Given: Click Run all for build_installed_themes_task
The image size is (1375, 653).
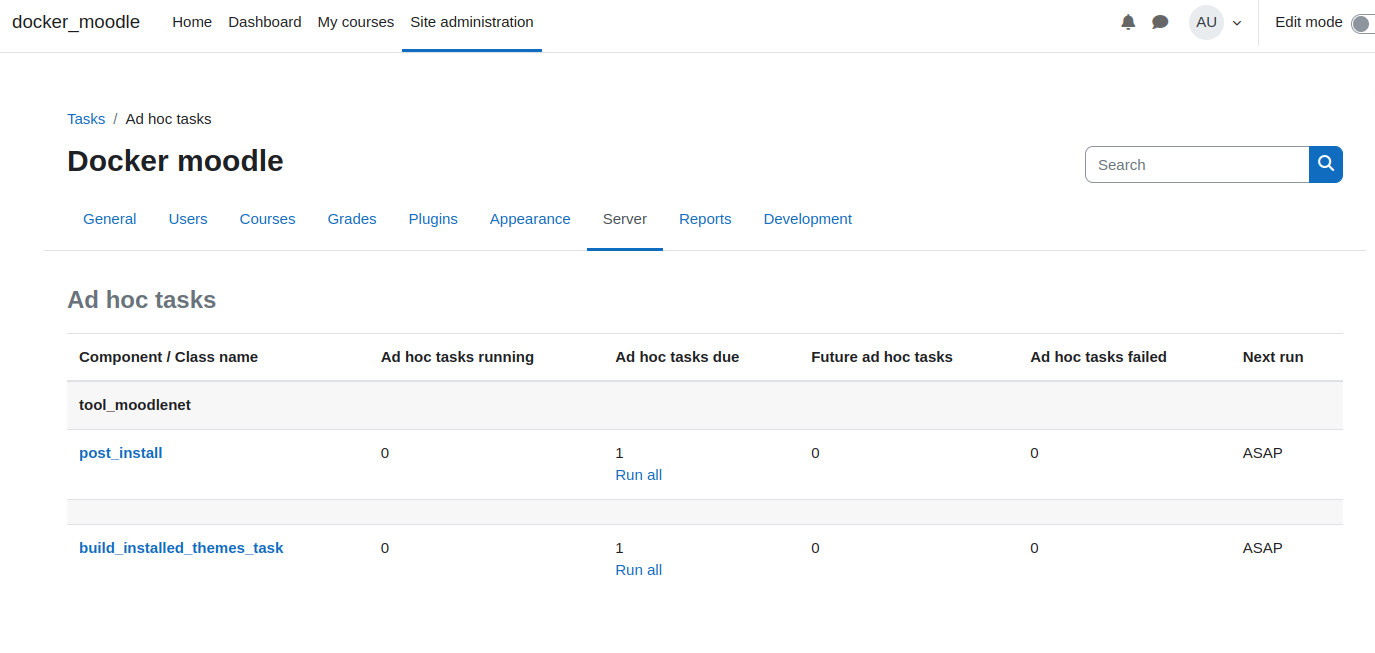Looking at the screenshot, I should point(639,570).
